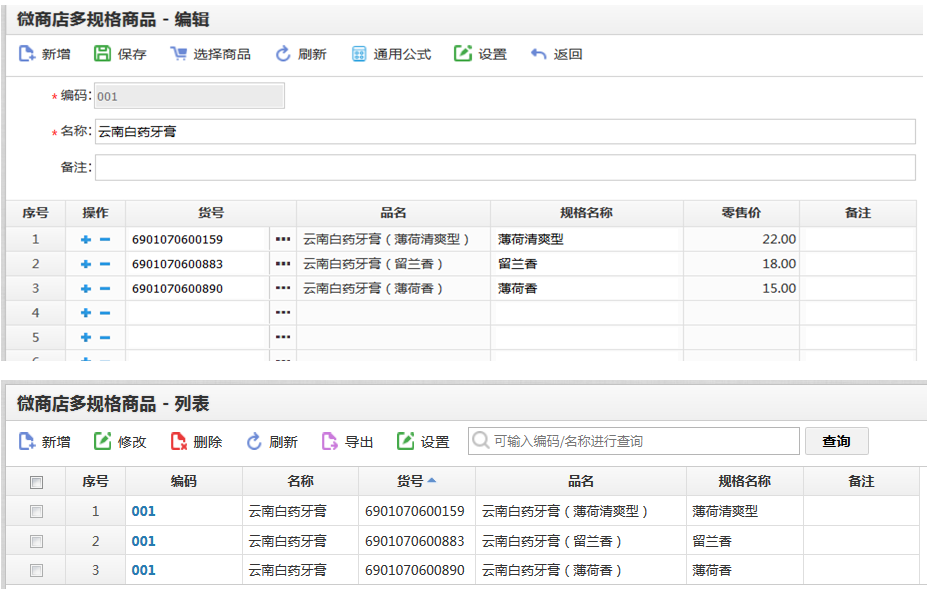Click 货号 6901070600890 in the list
Image resolution: width=935 pixels, height=589 pixels.
415,571
